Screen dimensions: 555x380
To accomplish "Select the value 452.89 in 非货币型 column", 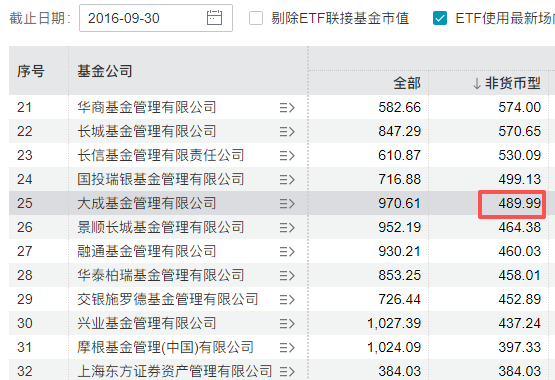I will [520, 299].
